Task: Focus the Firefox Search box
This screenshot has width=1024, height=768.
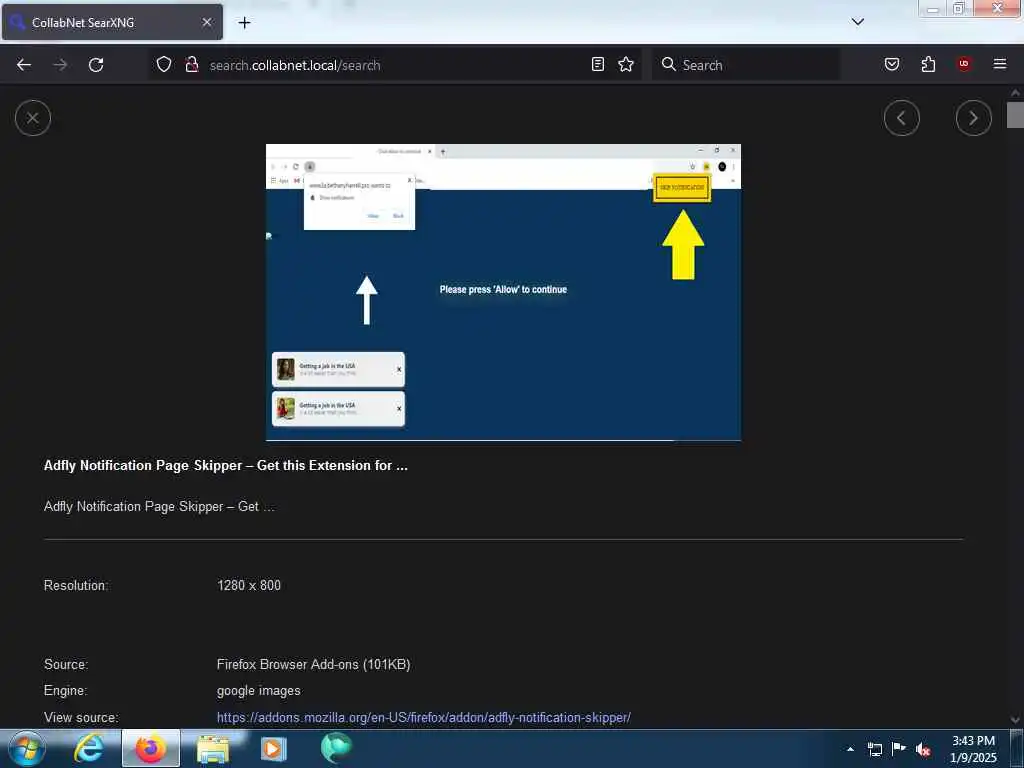Action: point(746,65)
